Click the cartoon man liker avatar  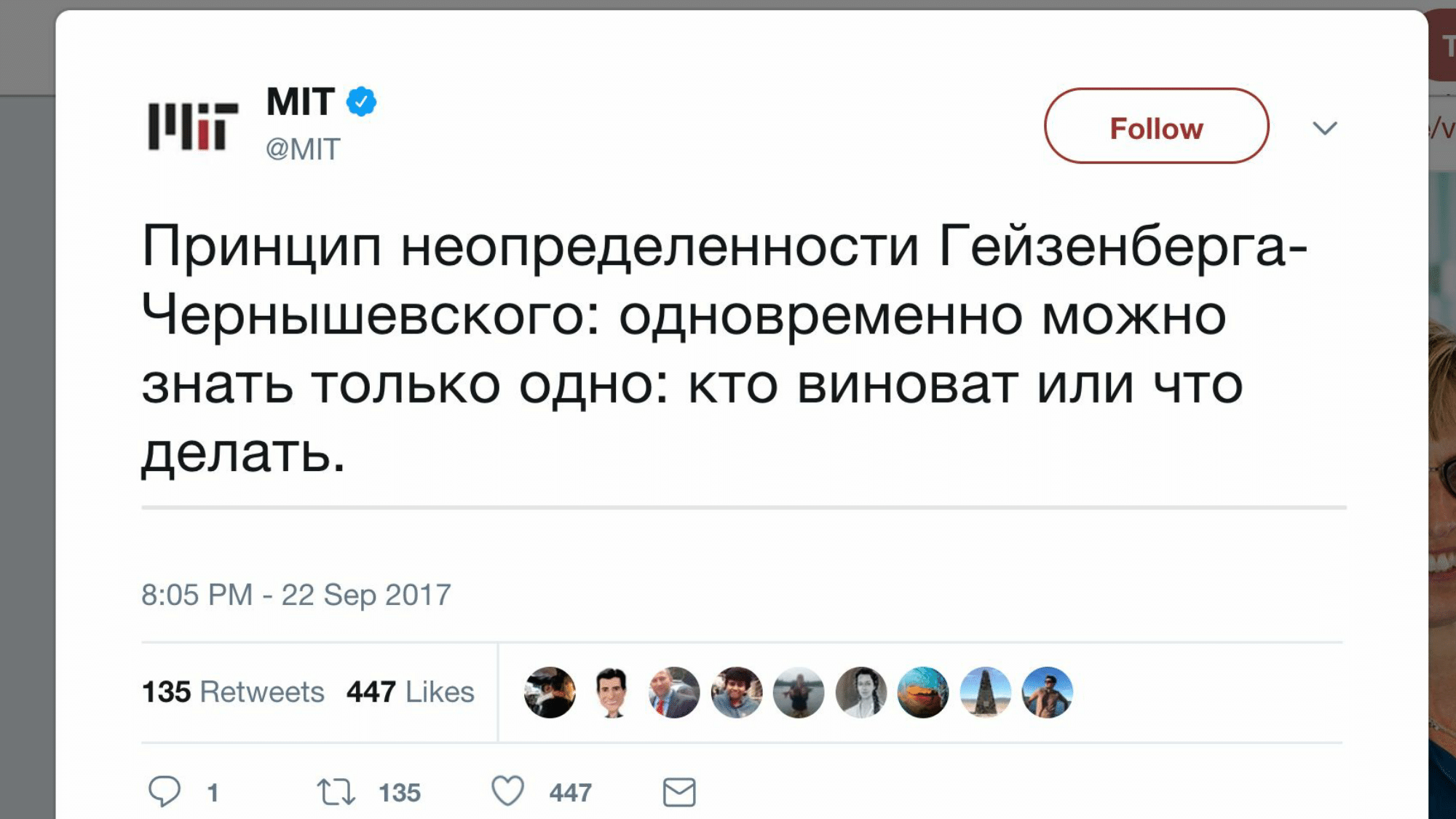pos(612,692)
